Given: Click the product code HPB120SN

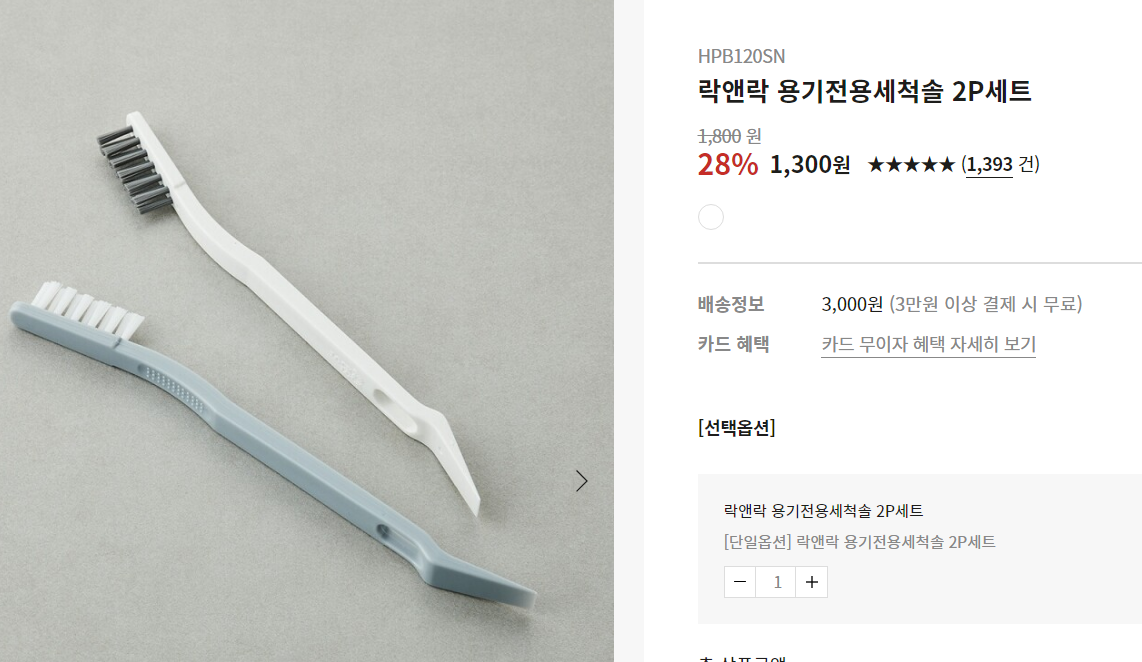Looking at the screenshot, I should (741, 56).
